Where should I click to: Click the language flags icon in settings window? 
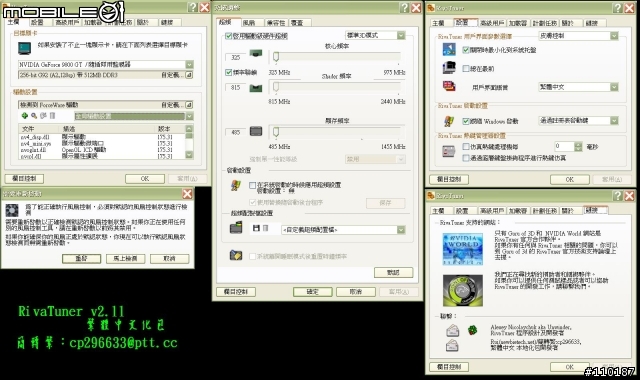(x=449, y=86)
